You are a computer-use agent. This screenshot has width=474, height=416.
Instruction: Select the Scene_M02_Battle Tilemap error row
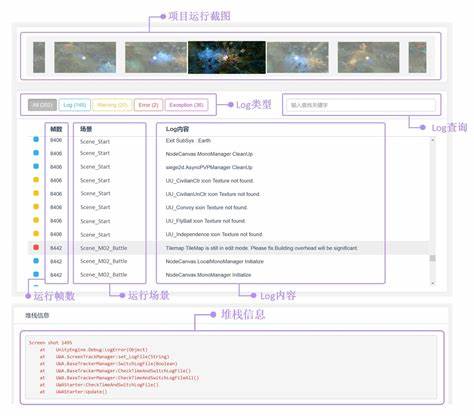(x=228, y=248)
